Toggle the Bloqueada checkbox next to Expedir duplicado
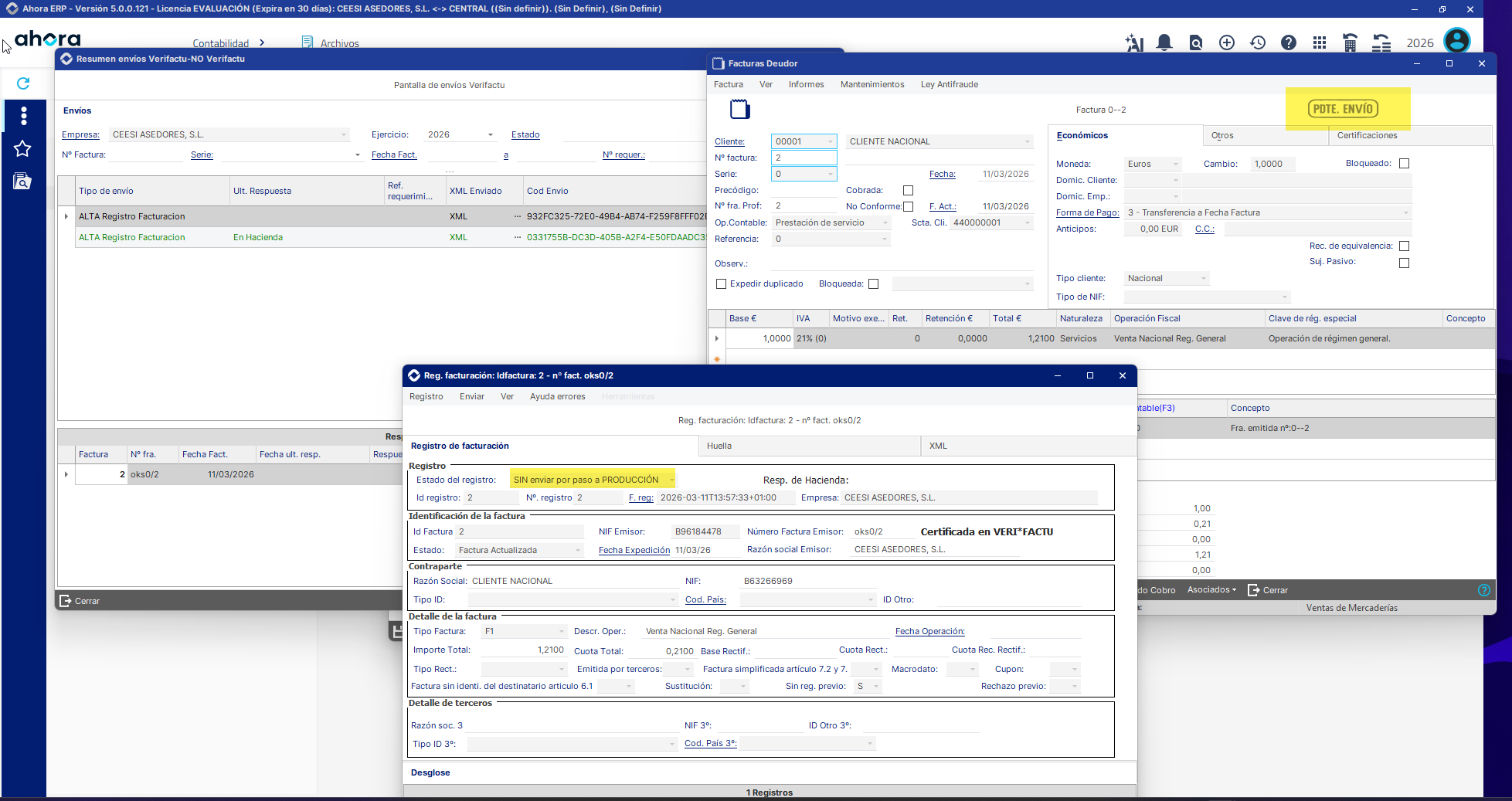Image resolution: width=1512 pixels, height=801 pixels. coord(874,283)
